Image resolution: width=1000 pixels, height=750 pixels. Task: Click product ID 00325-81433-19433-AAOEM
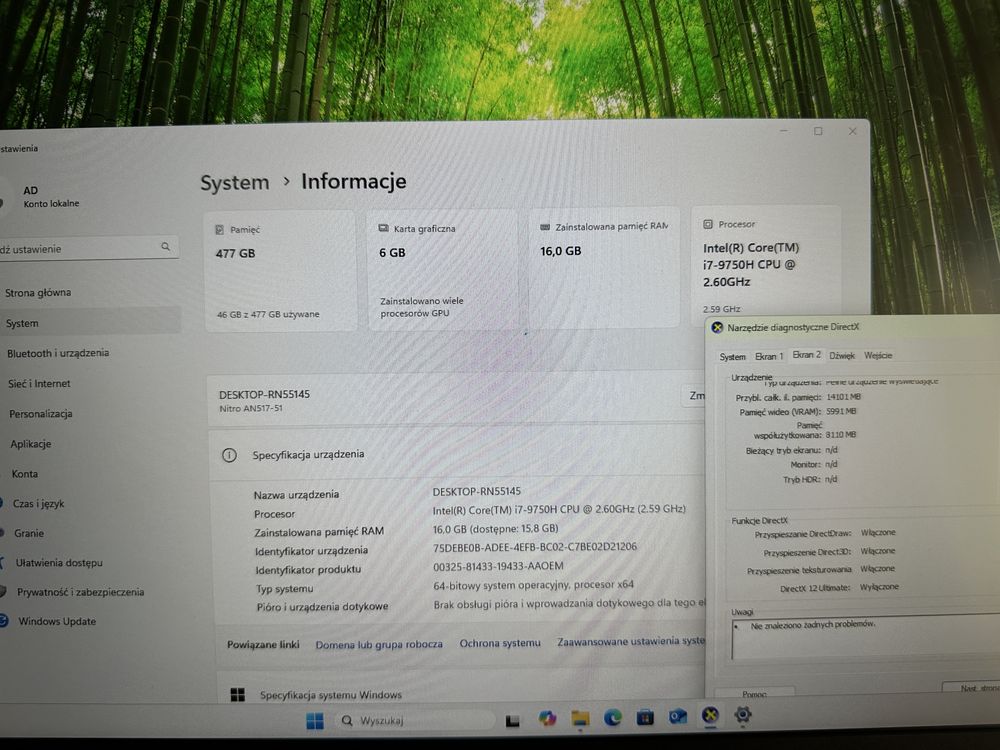point(498,566)
